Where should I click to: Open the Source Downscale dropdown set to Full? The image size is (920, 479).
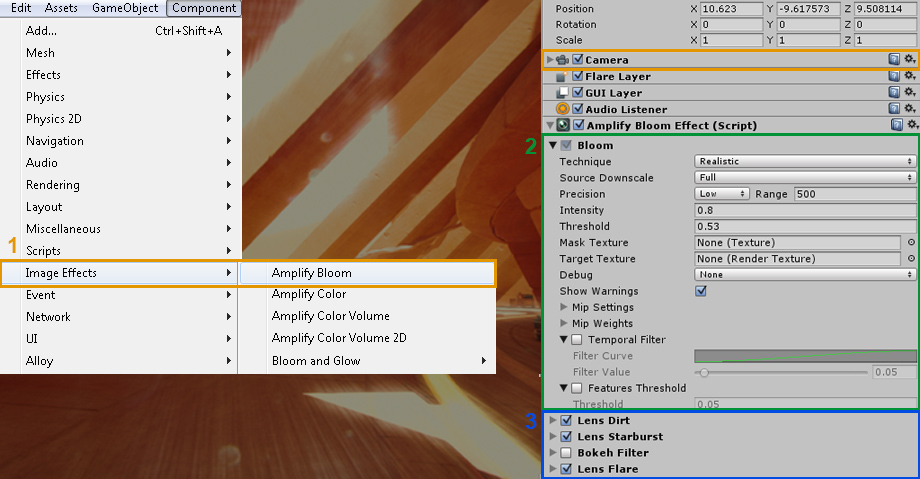(804, 177)
